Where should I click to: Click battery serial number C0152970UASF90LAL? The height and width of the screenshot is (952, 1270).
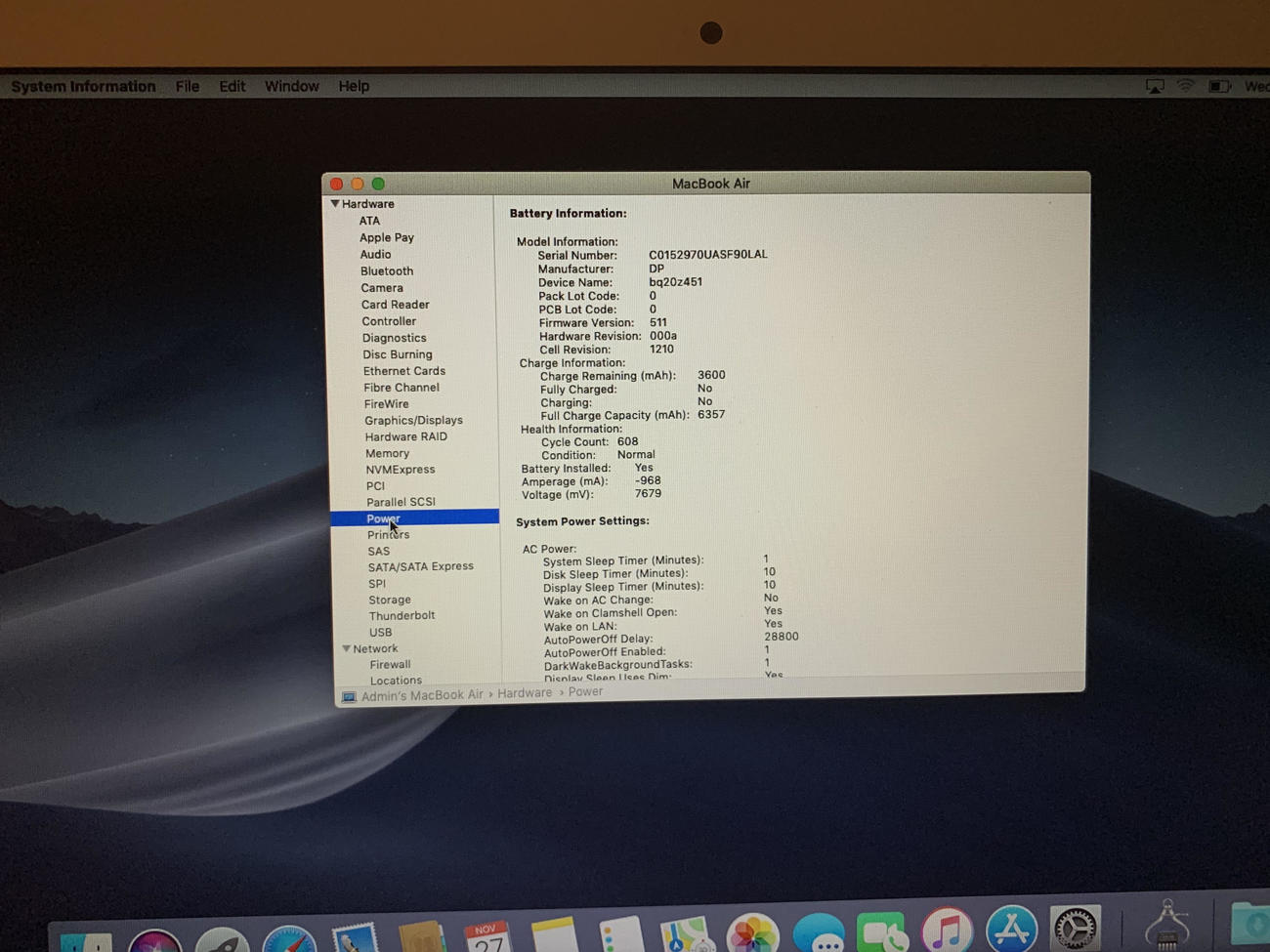pos(708,255)
